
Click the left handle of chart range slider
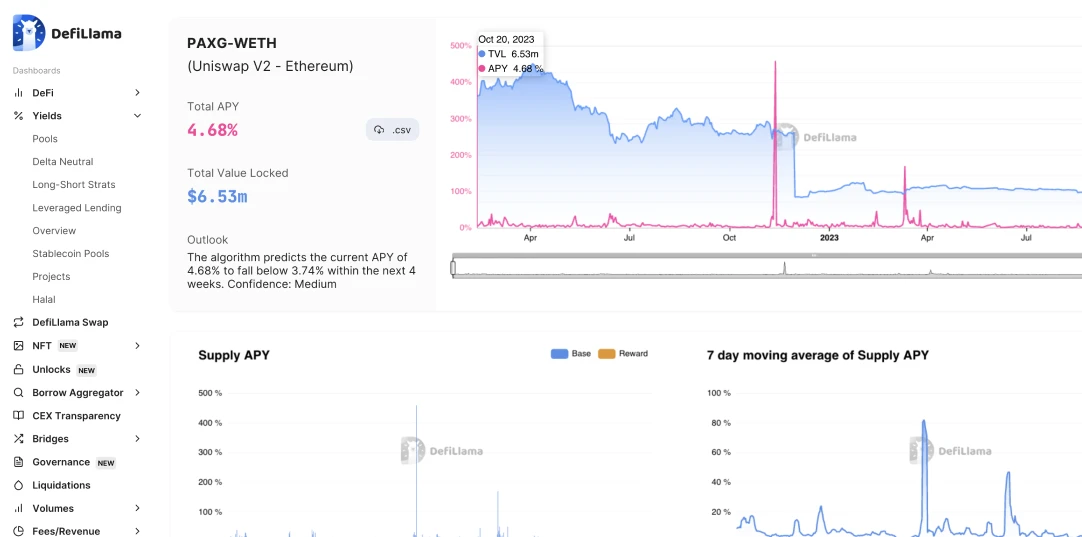(x=453, y=268)
